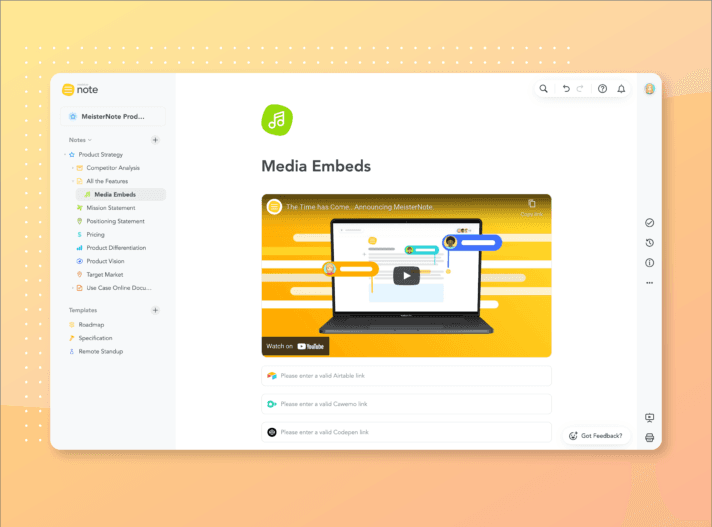The width and height of the screenshot is (712, 527).
Task: Open the MeisterNote Prod... workspace selector
Action: click(113, 116)
